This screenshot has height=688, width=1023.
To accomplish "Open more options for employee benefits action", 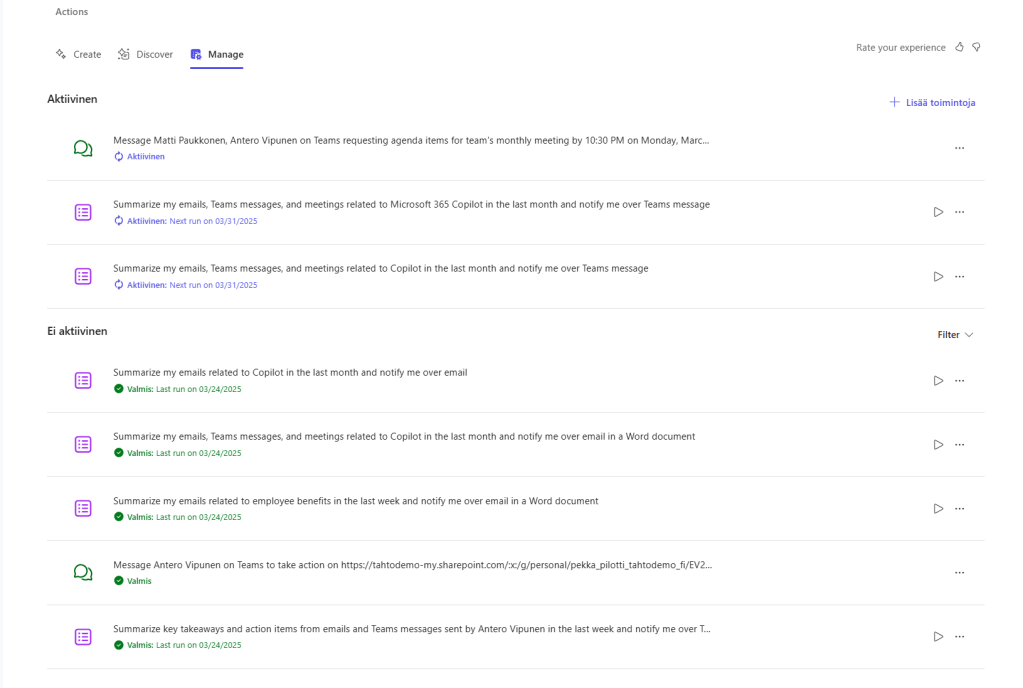I will tap(959, 508).
